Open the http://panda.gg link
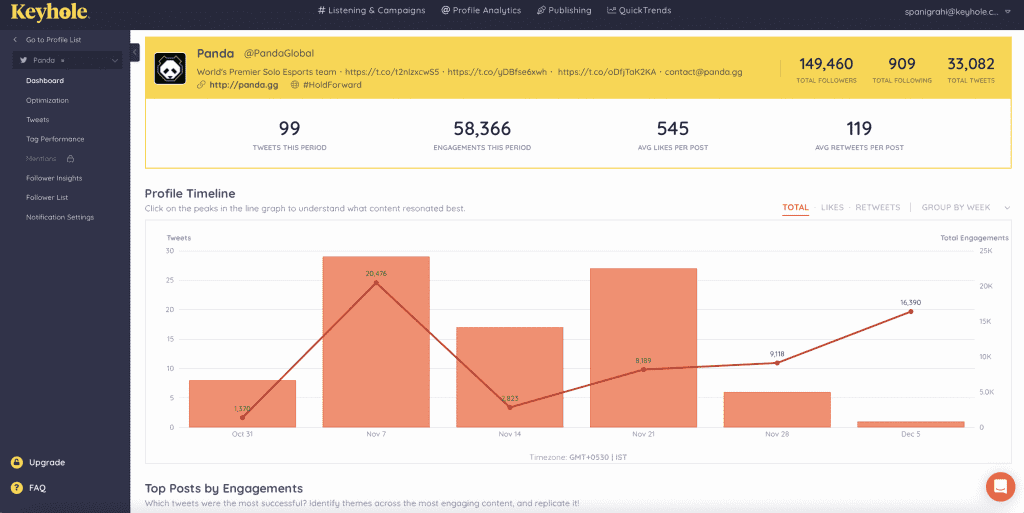1024x513 pixels. [244, 85]
